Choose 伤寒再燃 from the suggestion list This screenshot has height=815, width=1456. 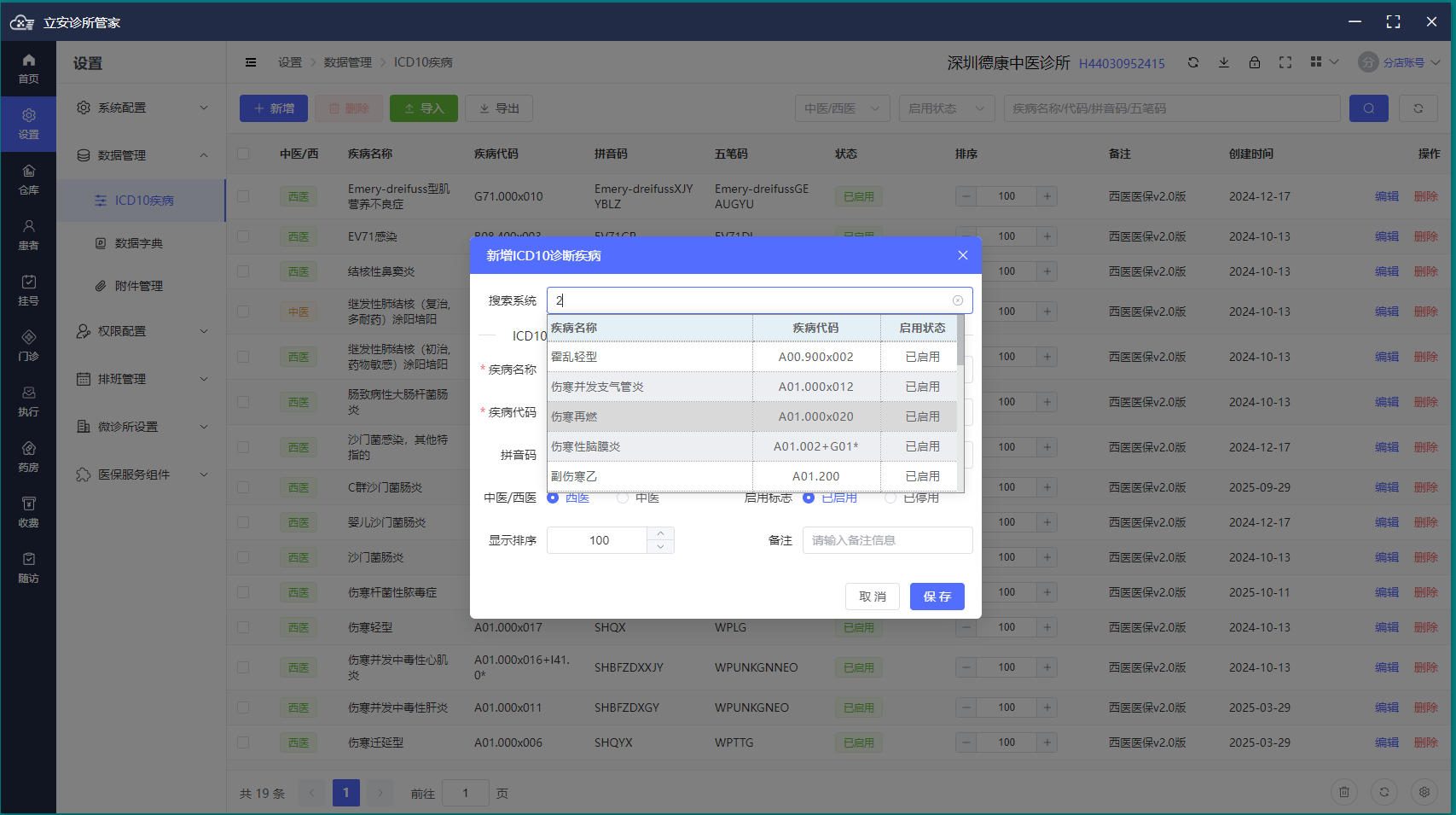point(751,416)
